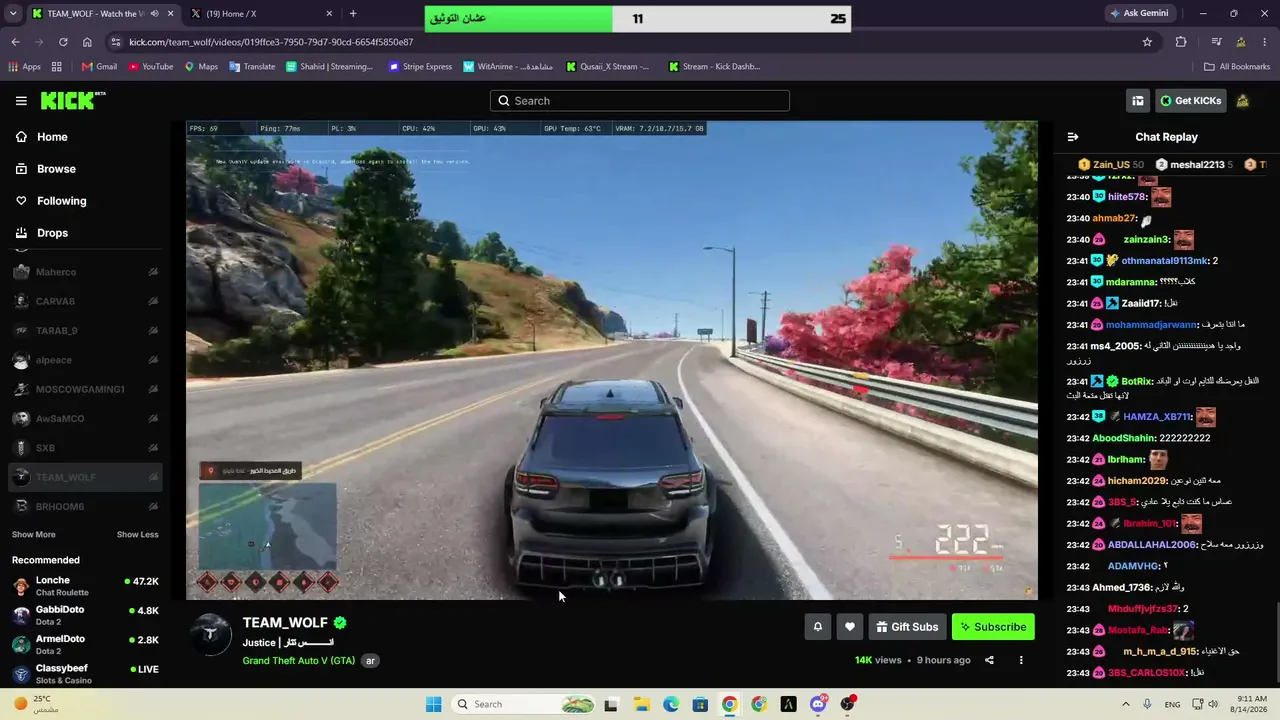Open the Gmail bookmark

tap(99, 67)
